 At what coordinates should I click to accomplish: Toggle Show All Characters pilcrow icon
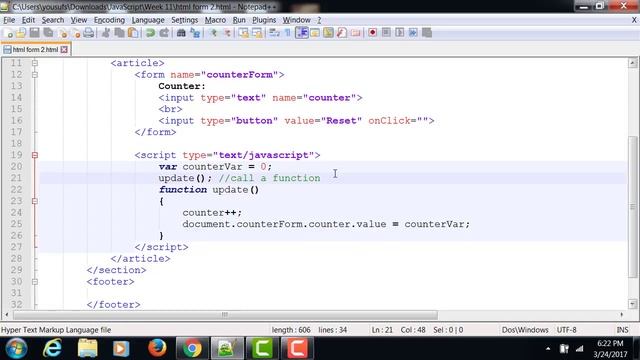coord(288,33)
